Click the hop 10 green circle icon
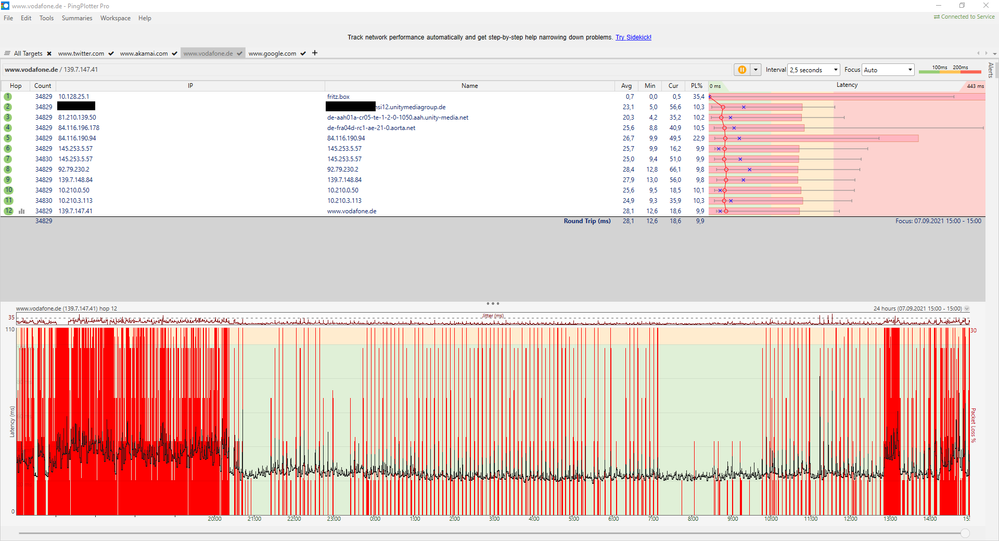 click(8, 190)
